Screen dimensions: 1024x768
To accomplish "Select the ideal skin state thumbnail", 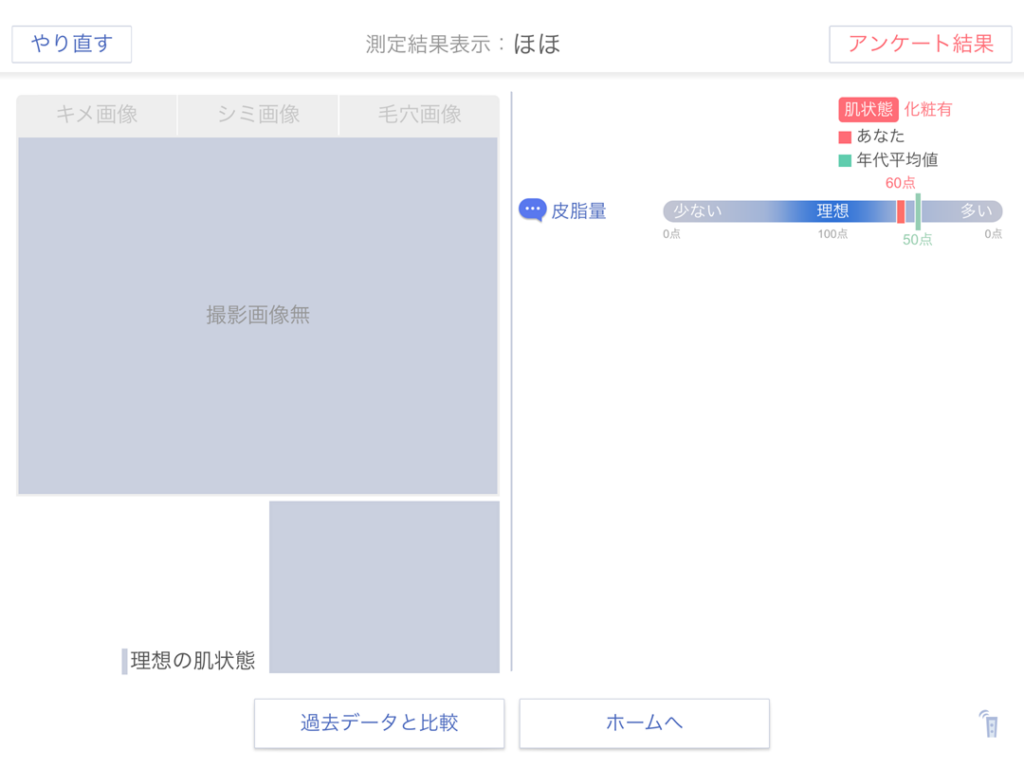I will pyautogui.click(x=384, y=586).
